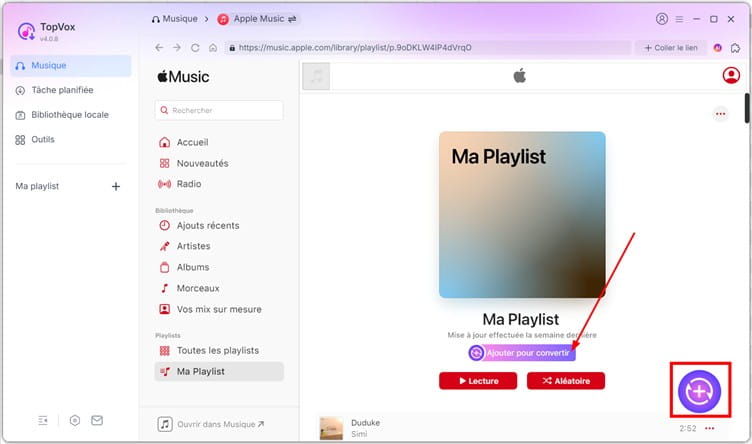
Task: Click the Musique breadcrumb
Action: 175,19
